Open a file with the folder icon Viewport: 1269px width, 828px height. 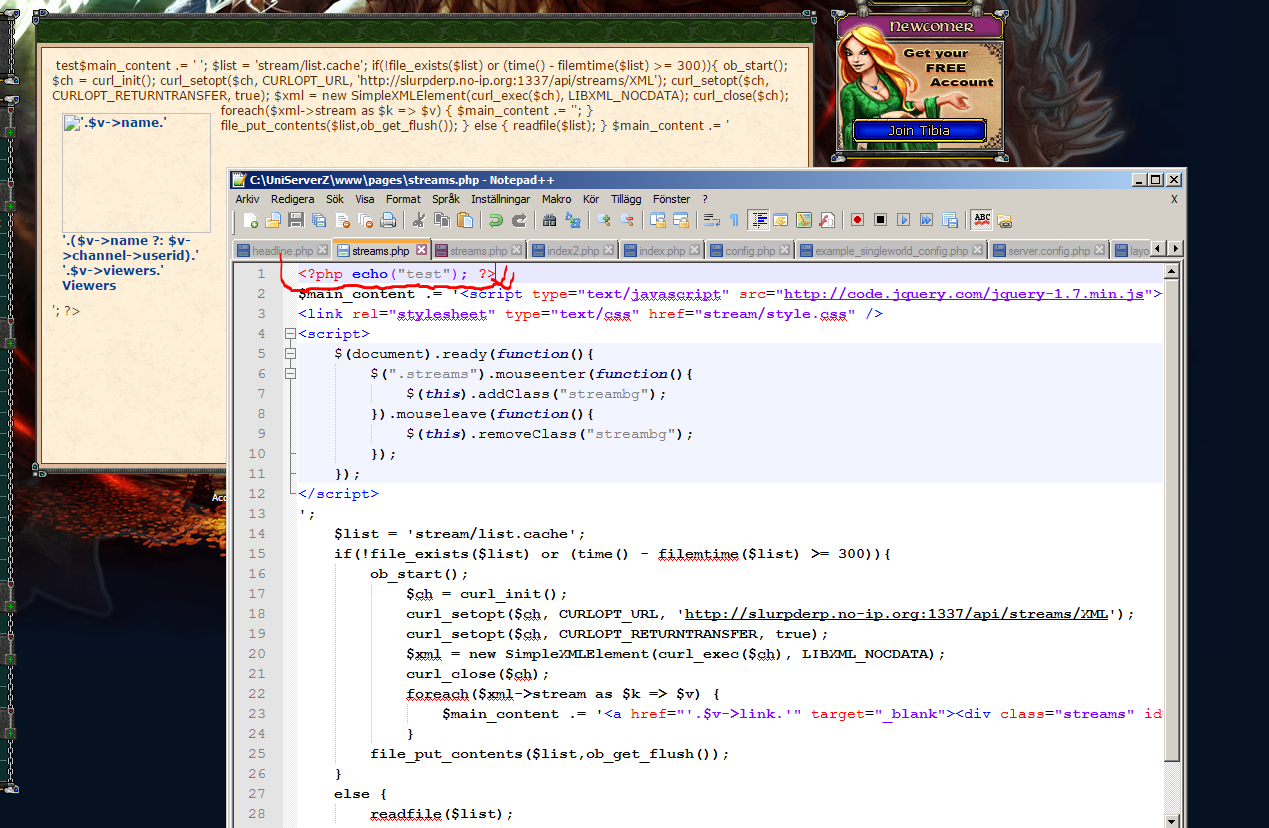pyautogui.click(x=272, y=220)
